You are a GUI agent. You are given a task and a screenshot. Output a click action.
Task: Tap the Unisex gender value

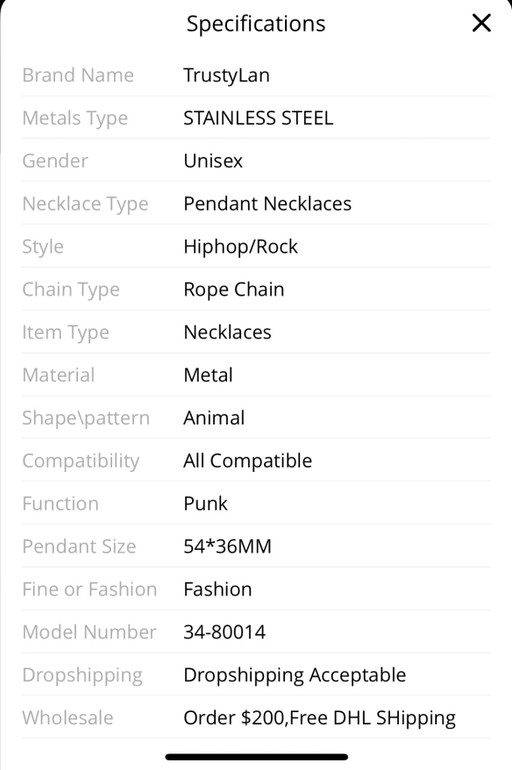(213, 161)
